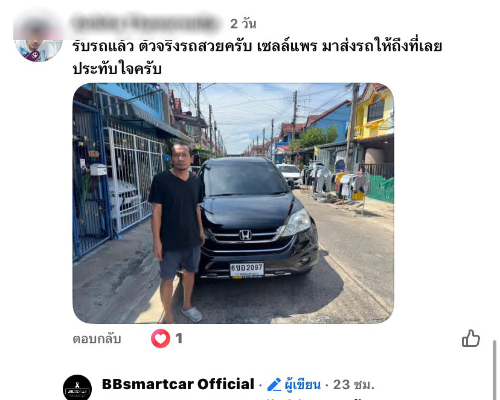This screenshot has height=400, width=500.
Task: Open the attached car delivery photo
Action: tap(233, 203)
